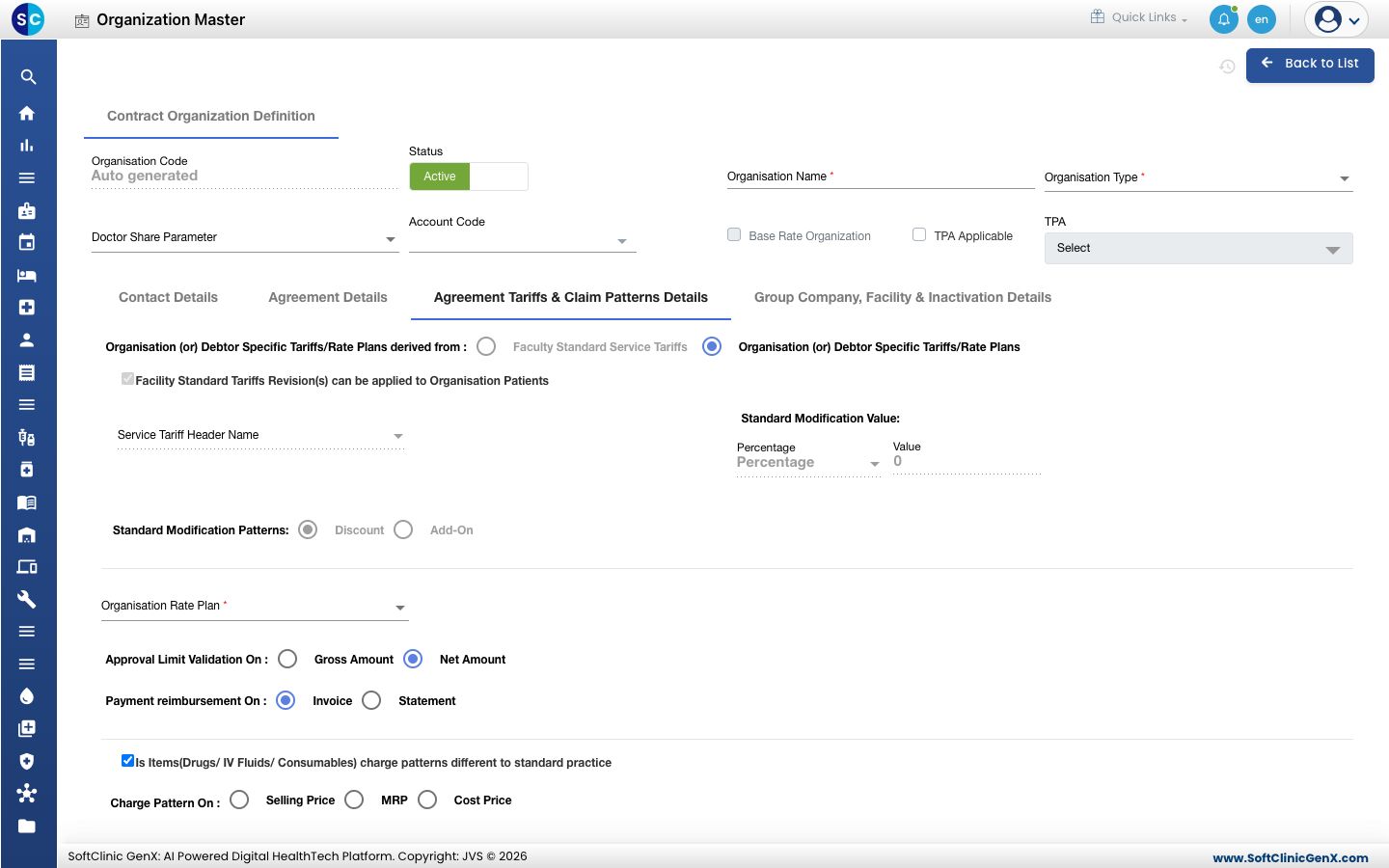This screenshot has width=1389, height=868.
Task: Select Invoice for payment reimbursement
Action: [286, 700]
